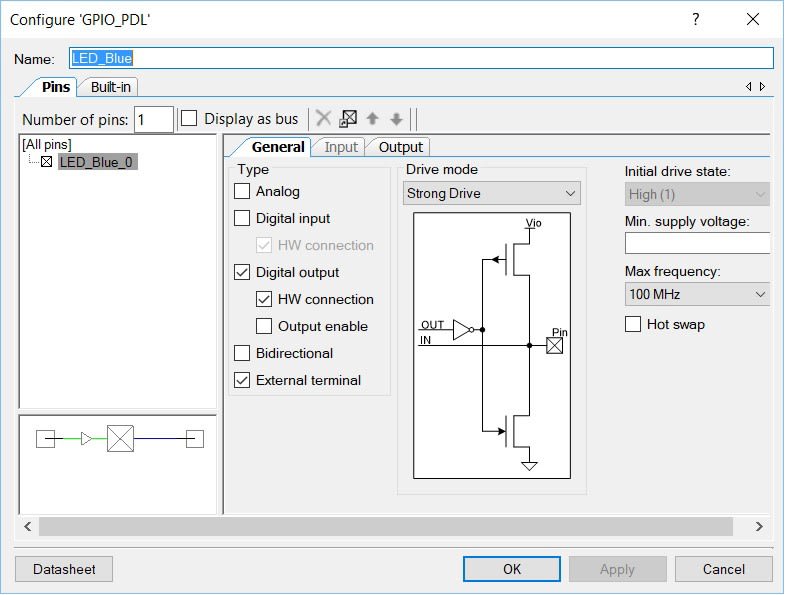Select the Output tab
The image size is (785, 595).
tap(401, 147)
